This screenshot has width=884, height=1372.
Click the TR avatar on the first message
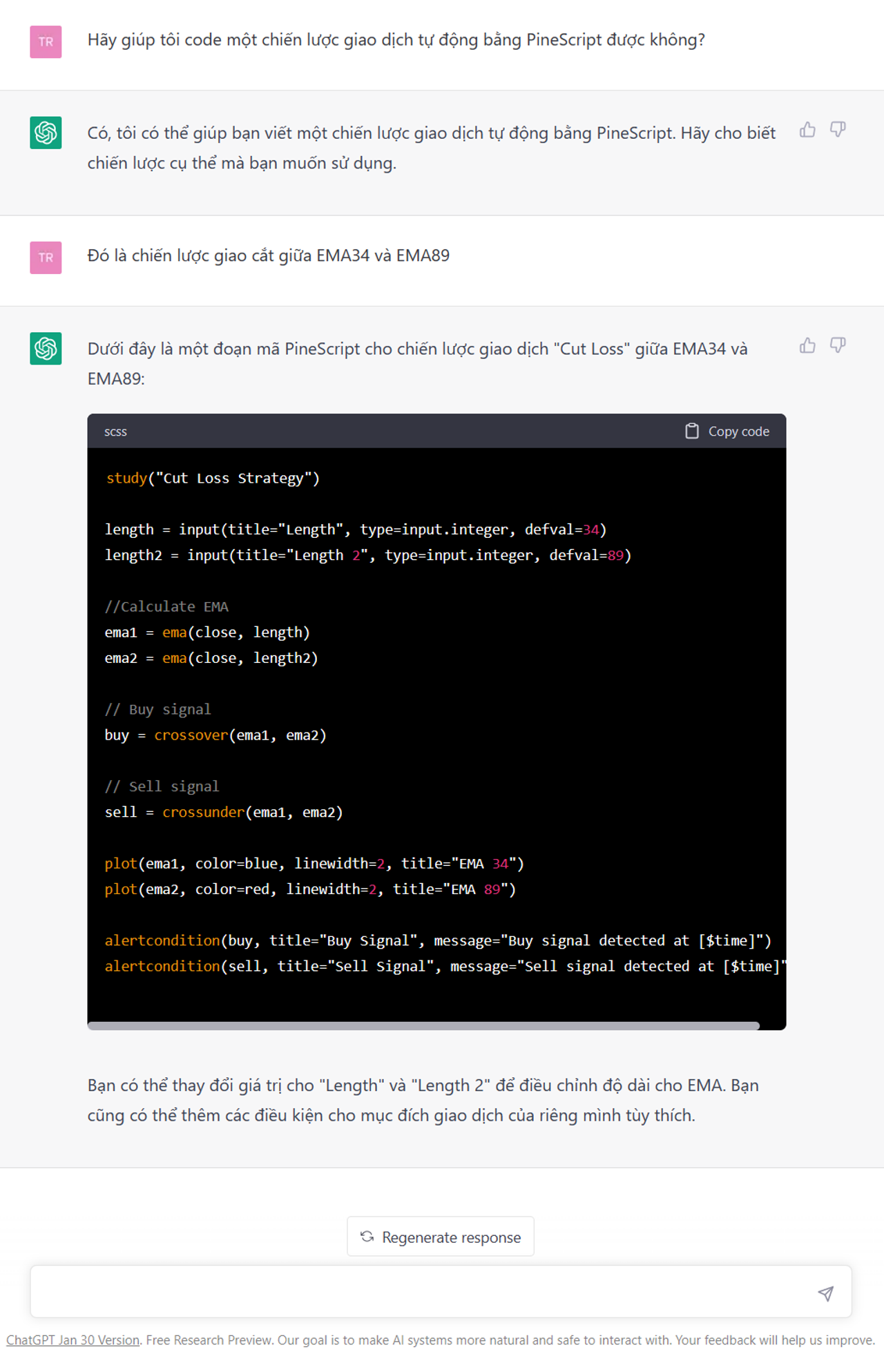pyautogui.click(x=46, y=41)
